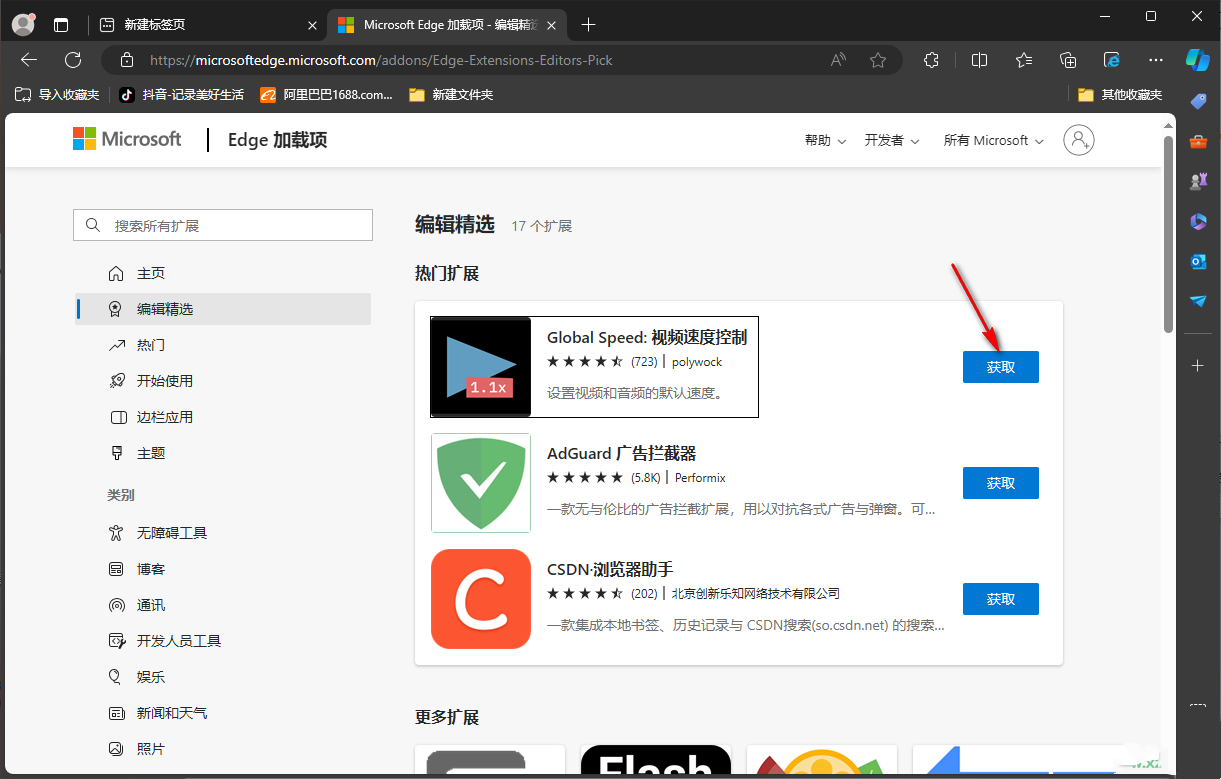Open the Extensions puzzle icon
Image resolution: width=1221 pixels, height=779 pixels.
click(931, 60)
